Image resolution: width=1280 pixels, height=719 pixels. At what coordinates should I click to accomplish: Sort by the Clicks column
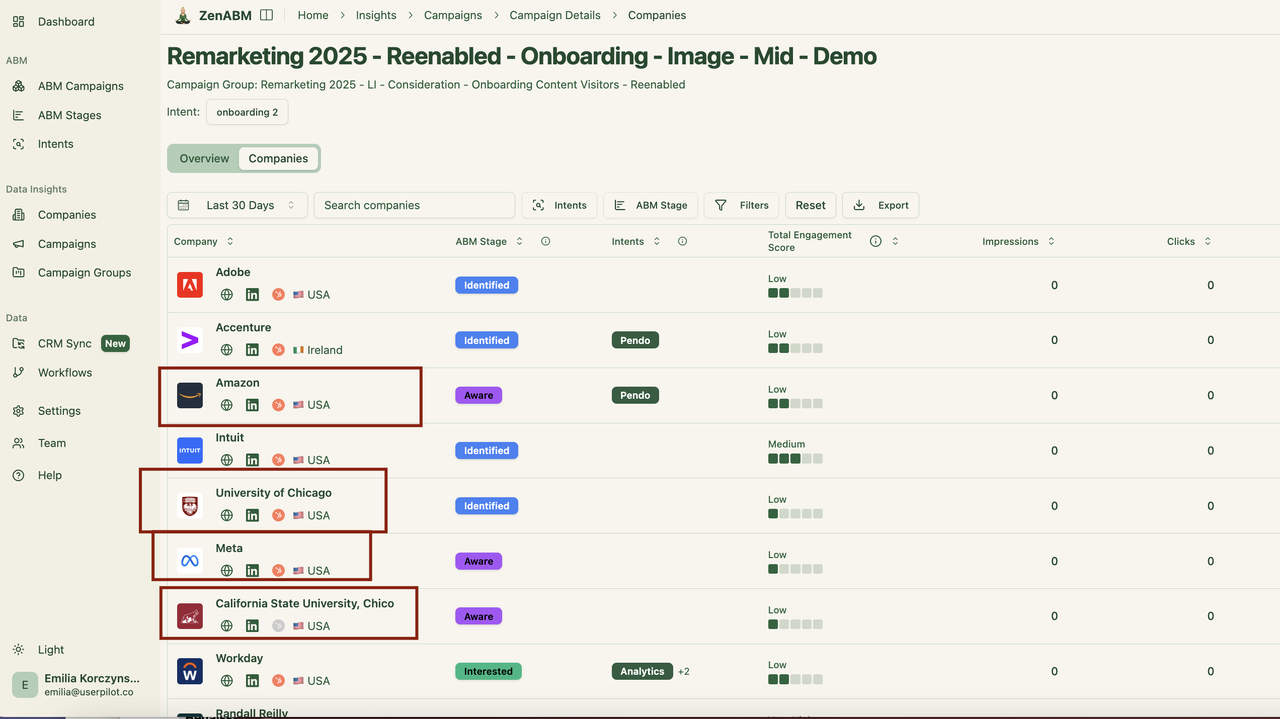click(x=1189, y=241)
